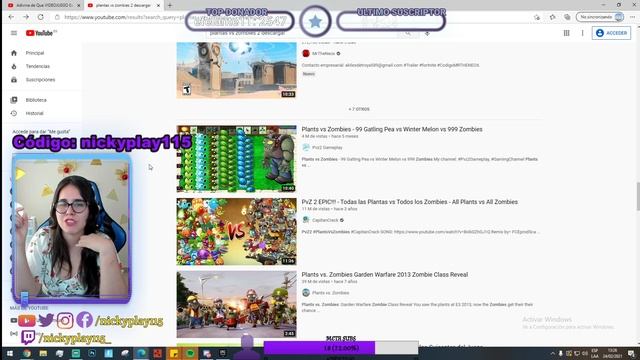Open File Explorer from the taskbar
This screenshot has height=360, width=640.
(x=43, y=353)
